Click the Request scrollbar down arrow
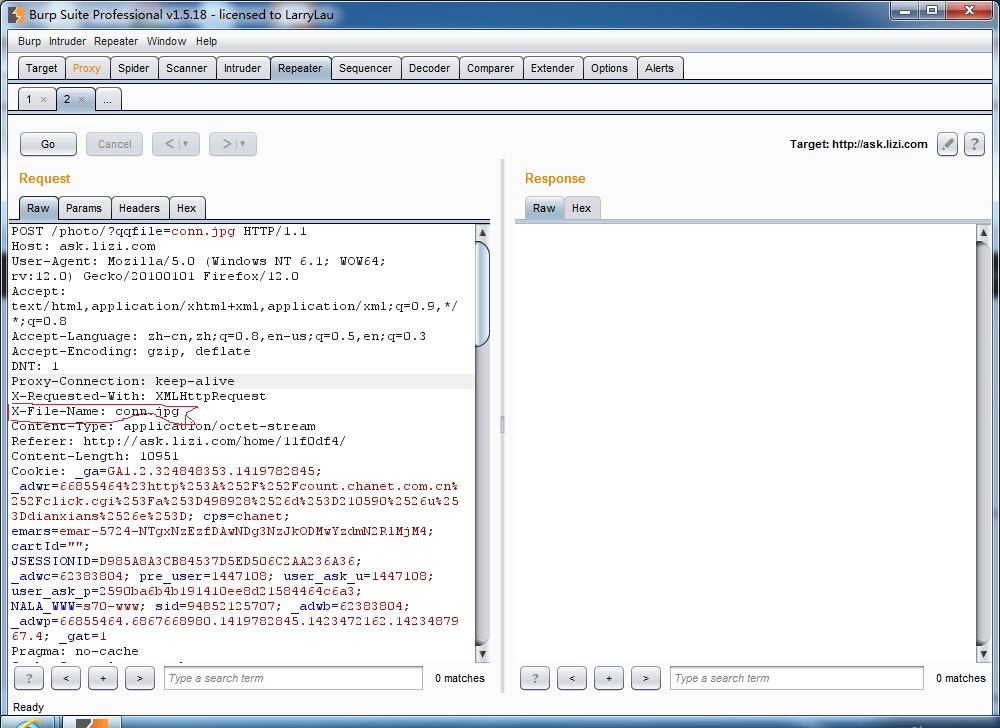The image size is (1000, 728). pyautogui.click(x=483, y=654)
